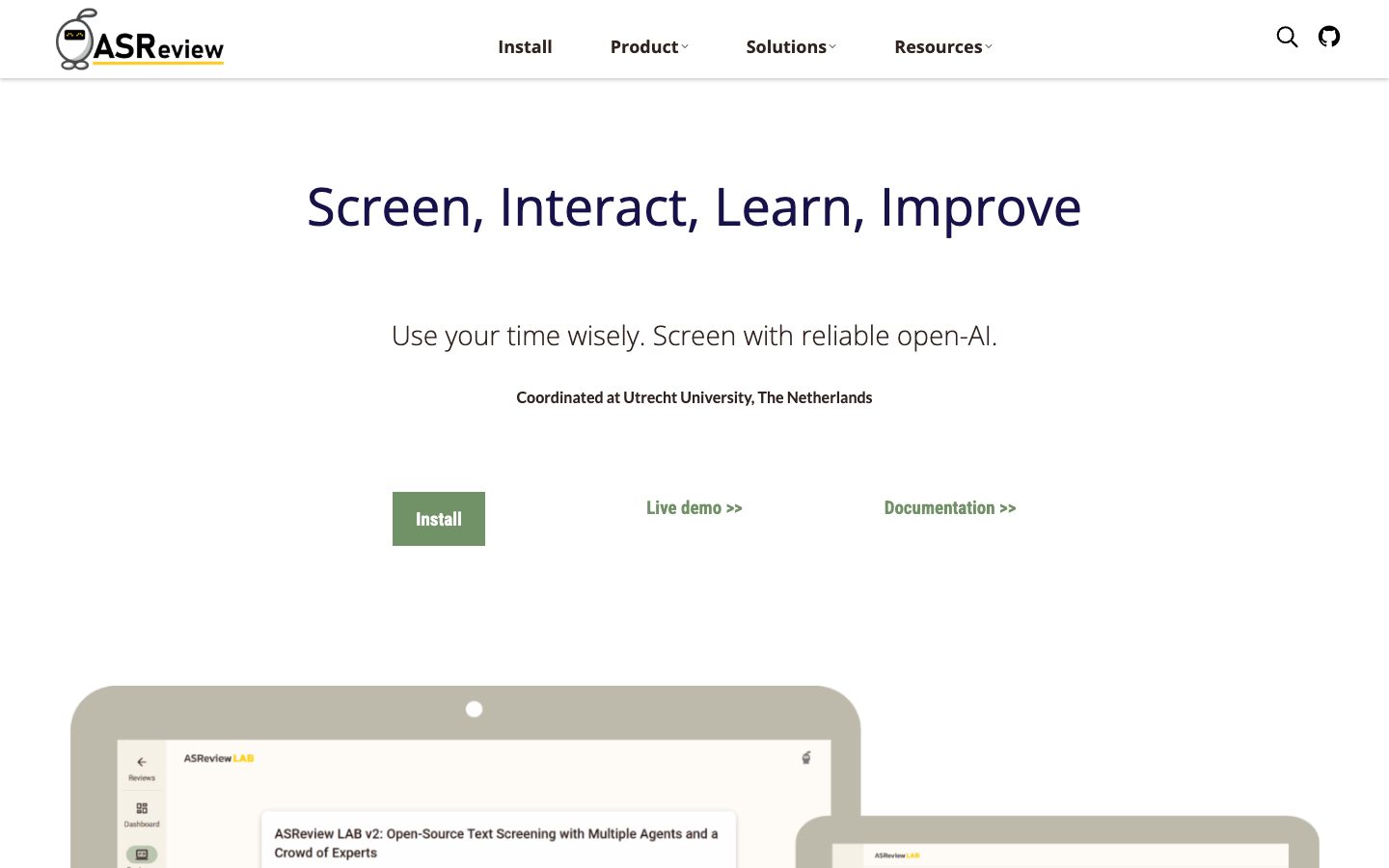Open the Live demo link

[x=694, y=507]
